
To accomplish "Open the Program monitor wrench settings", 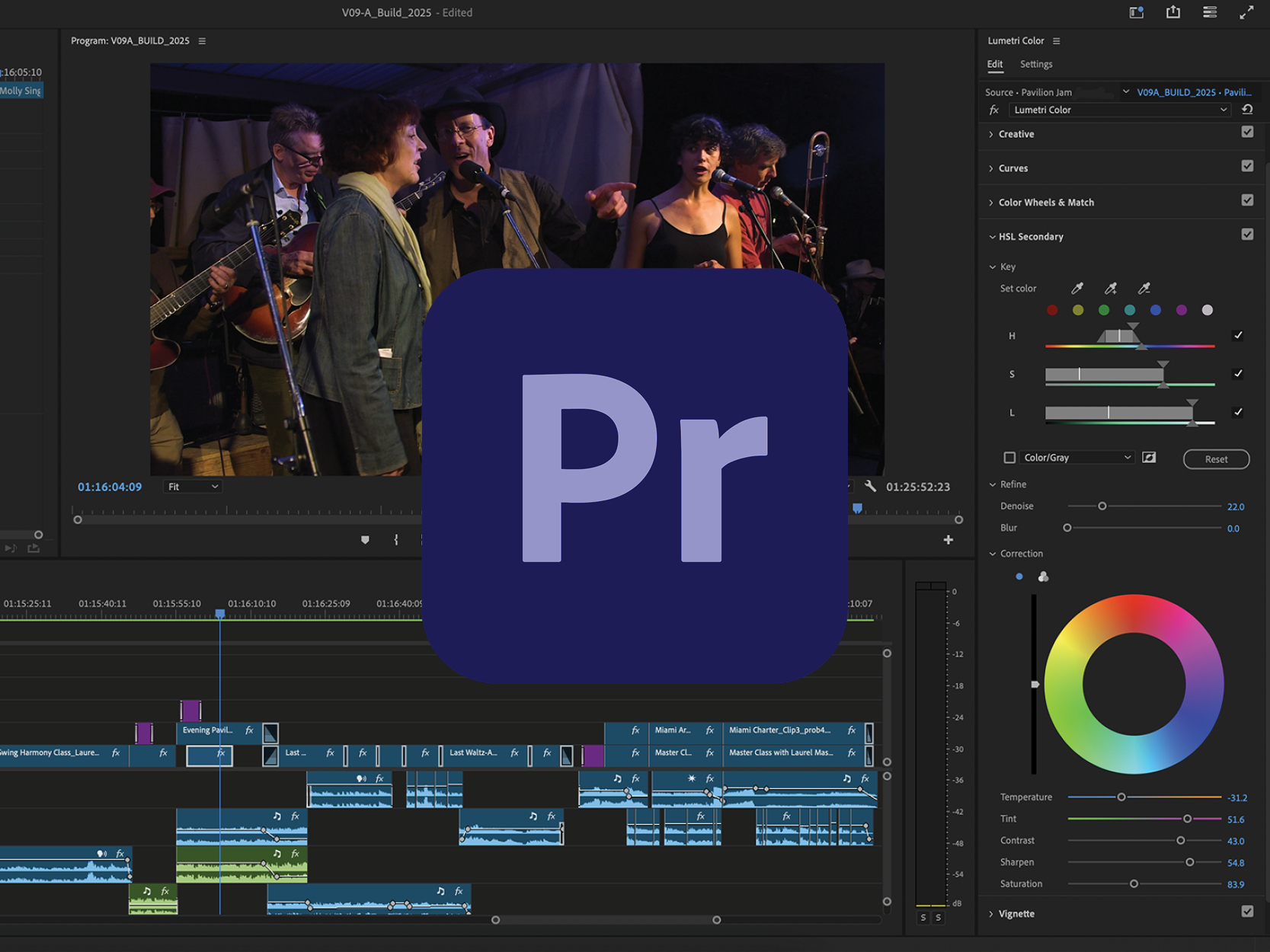I will [x=870, y=486].
